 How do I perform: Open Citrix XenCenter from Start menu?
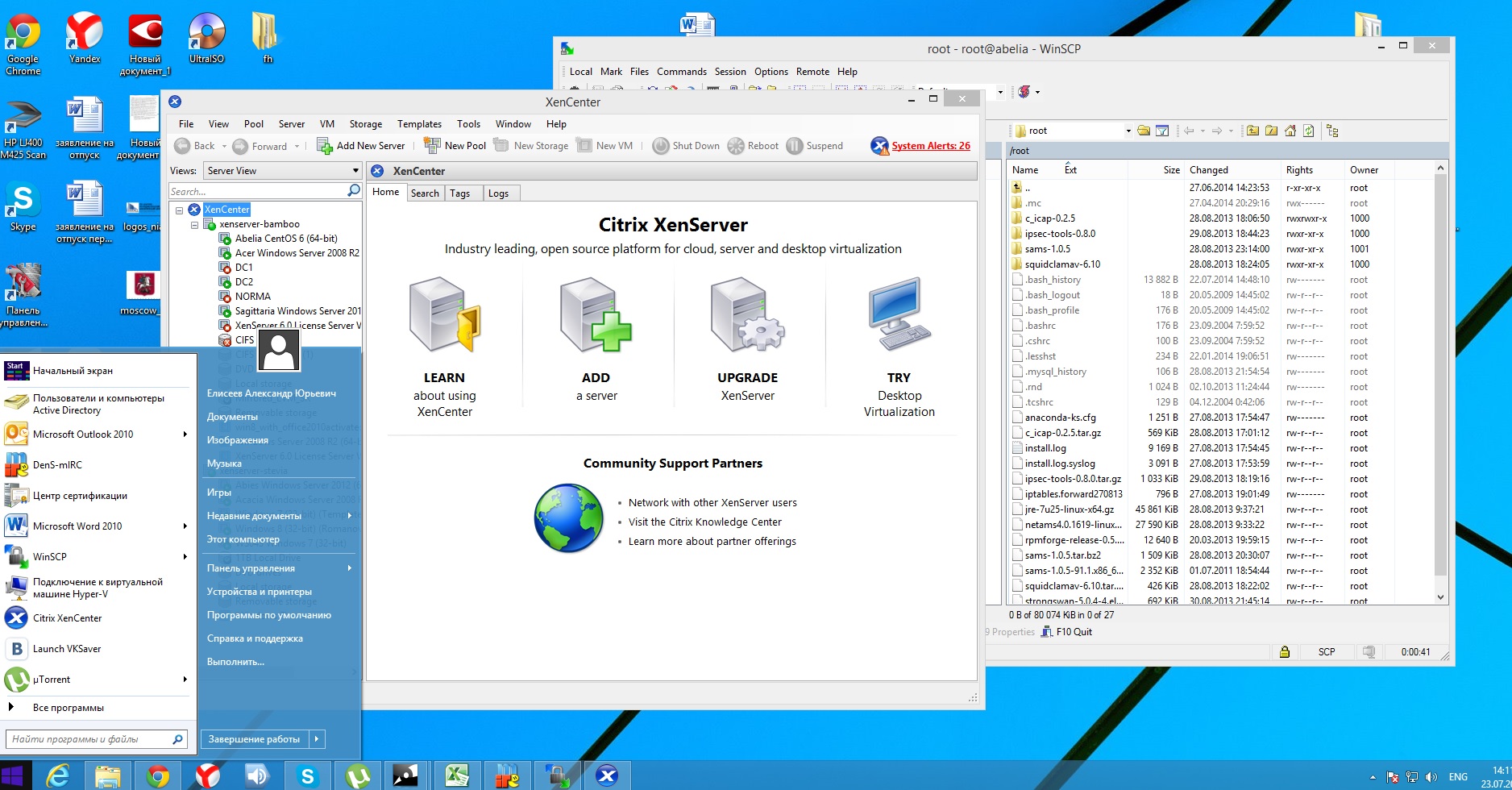(x=98, y=618)
